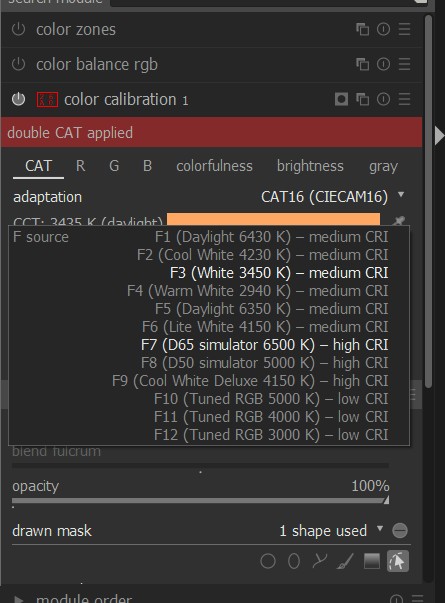Click the color calibration mask indicator icon
The image size is (445, 603).
tap(342, 99)
